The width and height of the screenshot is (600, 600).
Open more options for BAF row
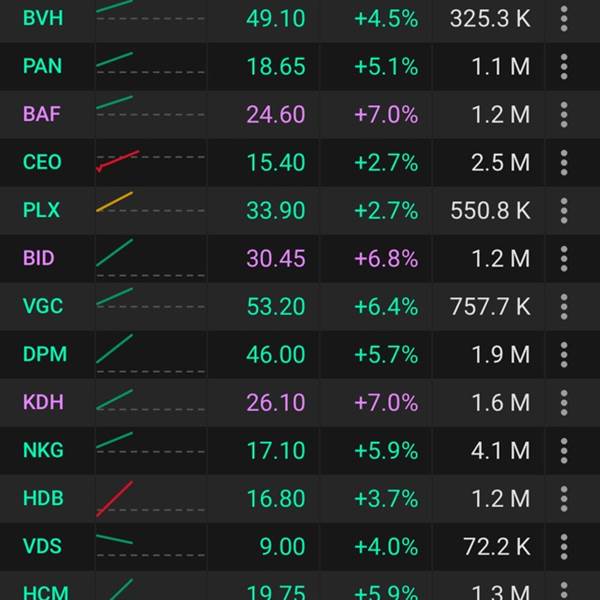tap(564, 114)
